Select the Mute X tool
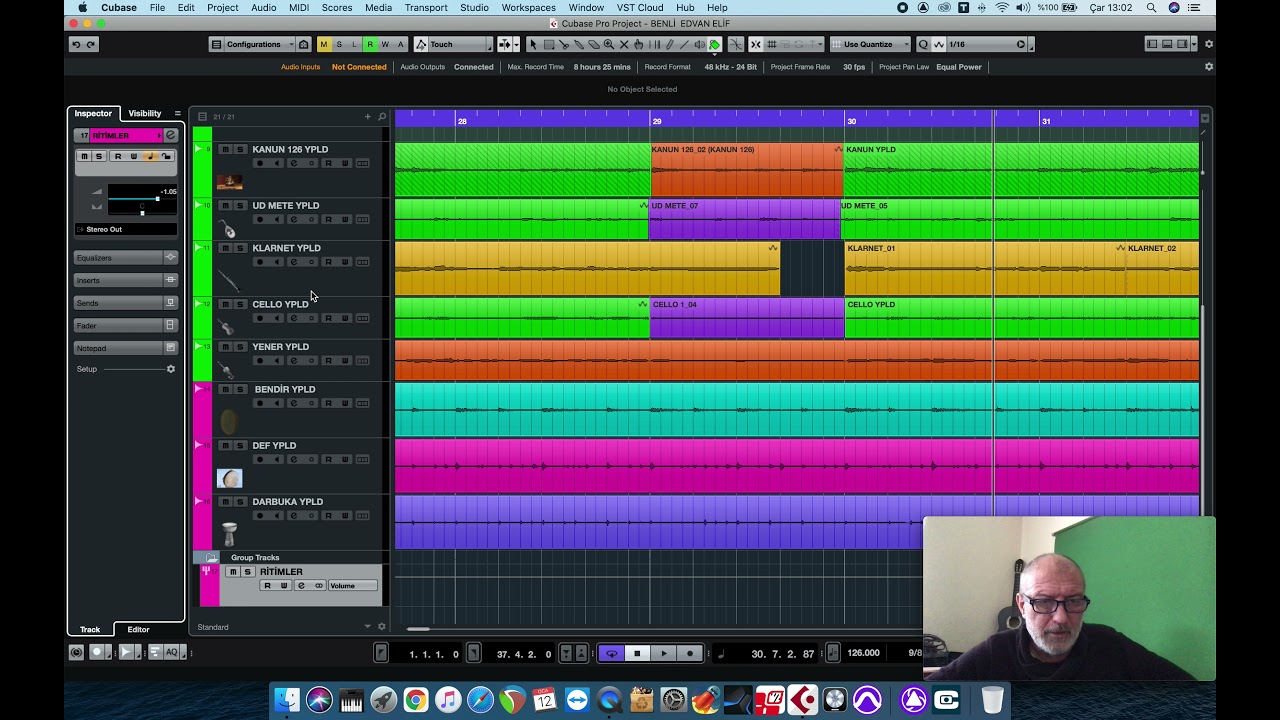The image size is (1280, 720). [624, 44]
